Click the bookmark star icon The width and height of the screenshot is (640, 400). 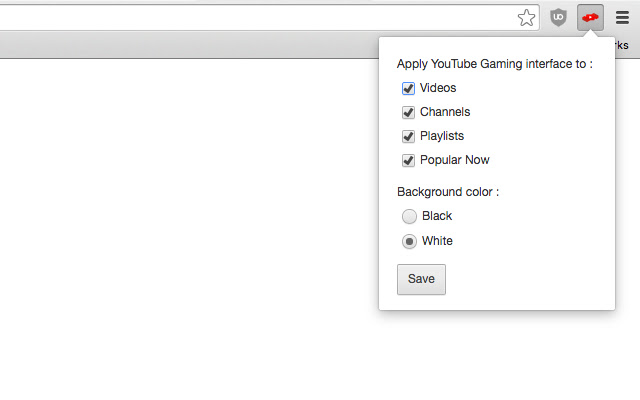[x=526, y=18]
